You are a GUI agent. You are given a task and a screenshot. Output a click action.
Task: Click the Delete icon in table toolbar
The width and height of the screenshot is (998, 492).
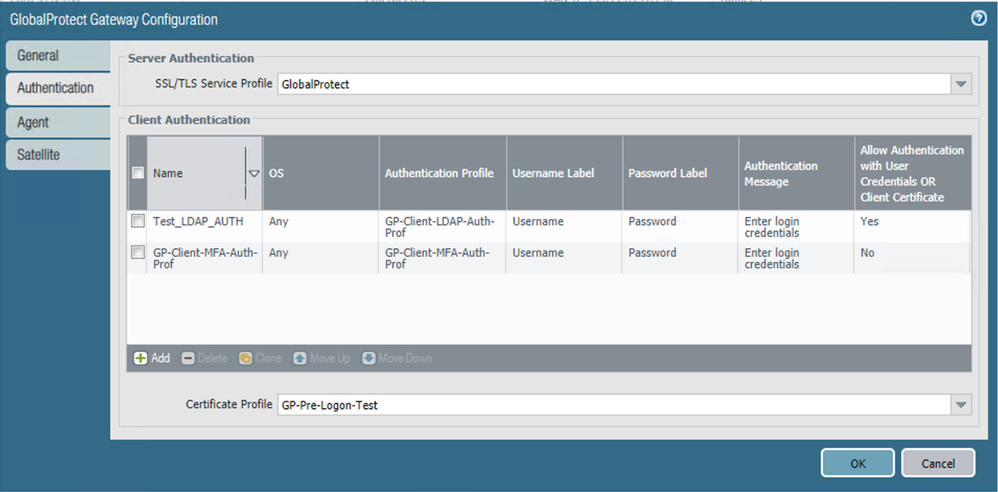click(188, 358)
